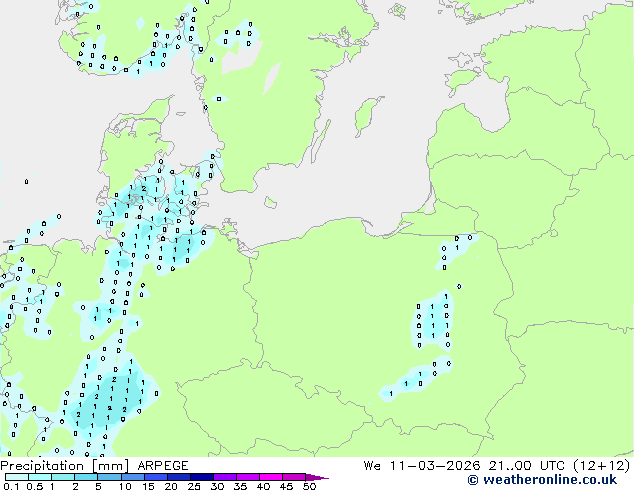Click the '21.00 UTC' time label

click(526, 466)
